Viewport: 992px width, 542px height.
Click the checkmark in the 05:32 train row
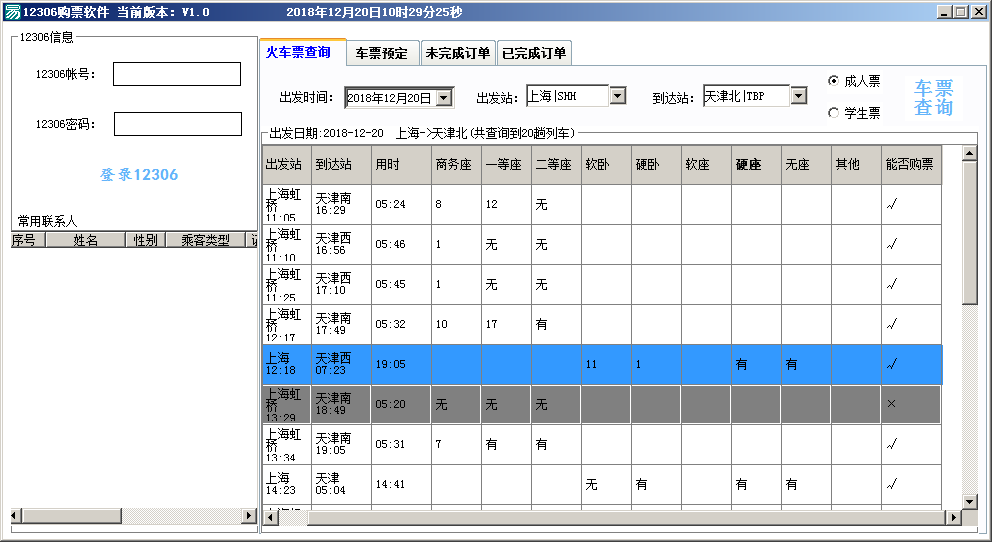click(892, 324)
